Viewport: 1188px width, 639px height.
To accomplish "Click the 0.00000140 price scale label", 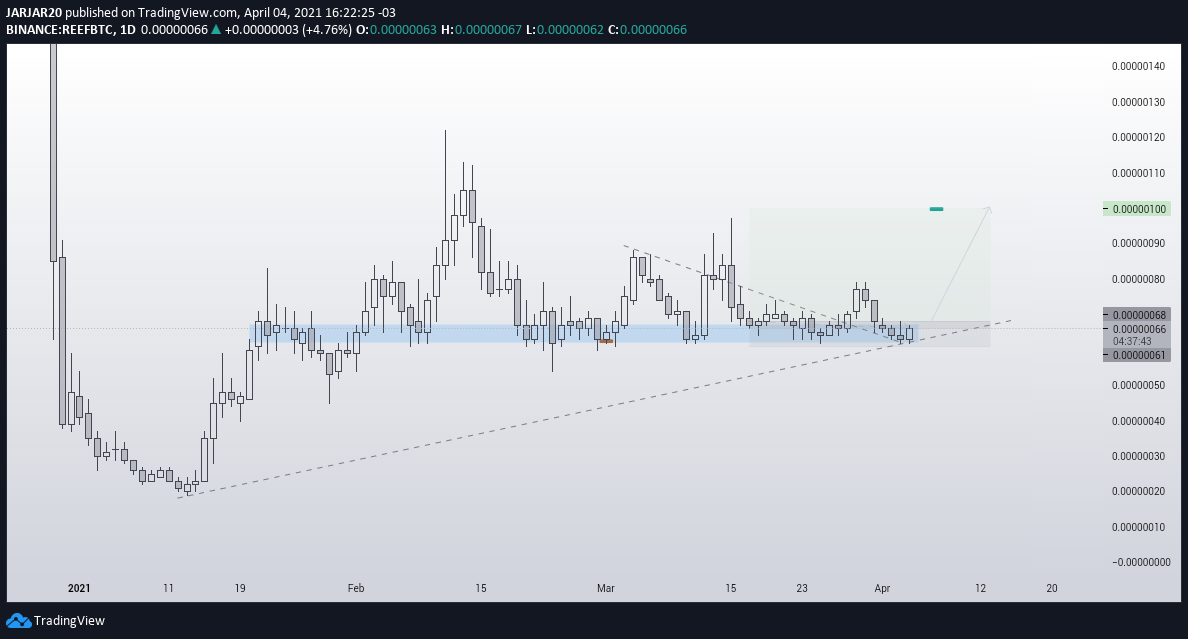I will coord(1139,67).
